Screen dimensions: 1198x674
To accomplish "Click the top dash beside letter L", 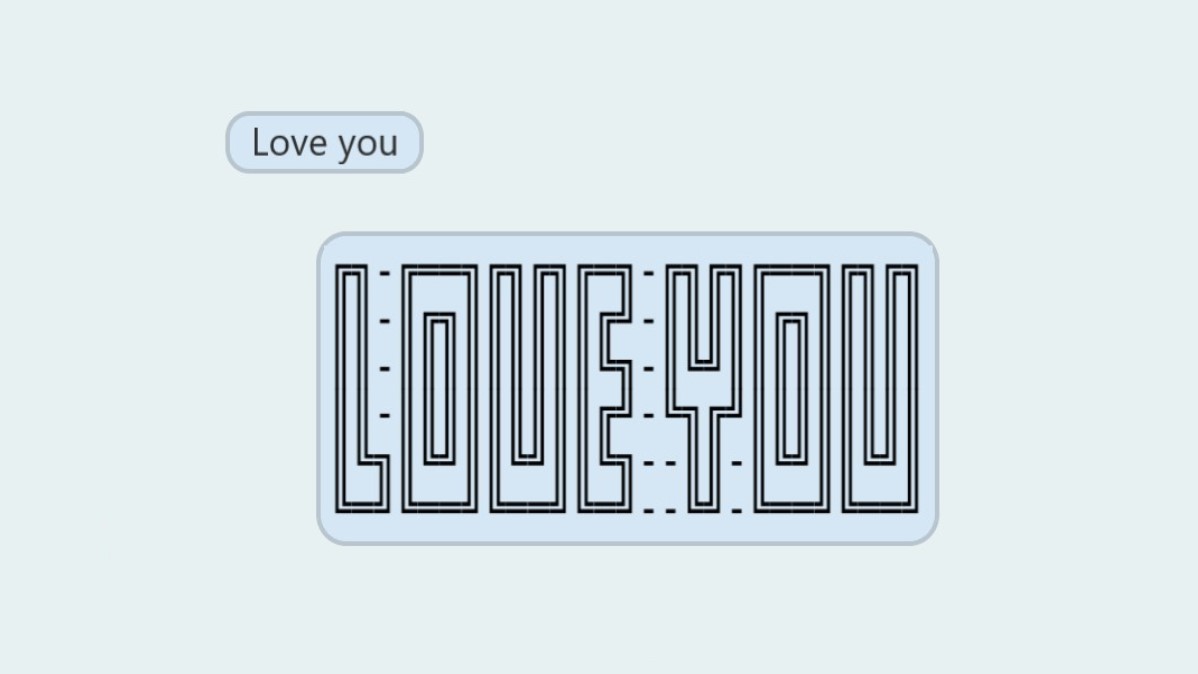I will pyautogui.click(x=385, y=273).
